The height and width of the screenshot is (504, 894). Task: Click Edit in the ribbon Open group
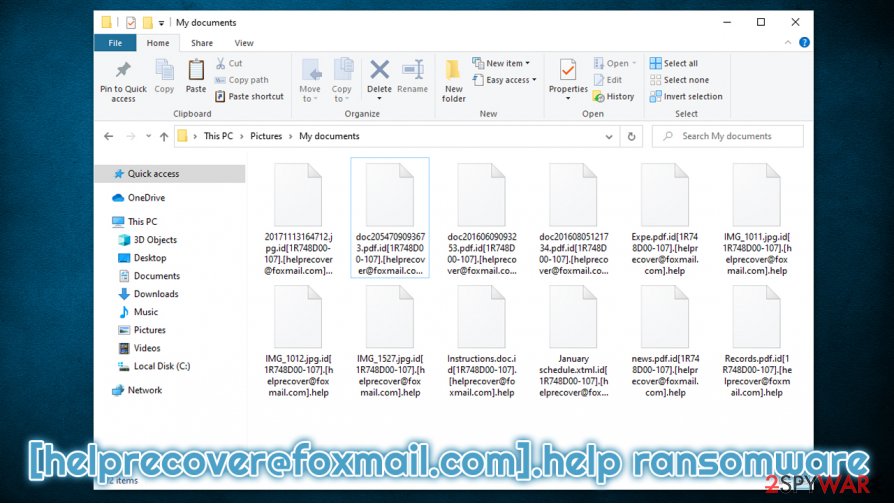(x=608, y=80)
